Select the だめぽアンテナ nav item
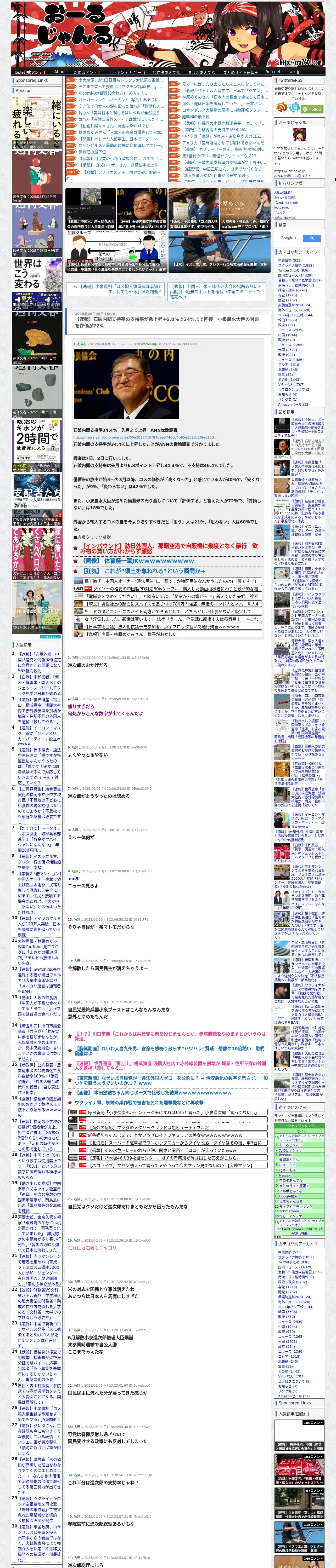The image size is (336, 1568). pos(87,72)
